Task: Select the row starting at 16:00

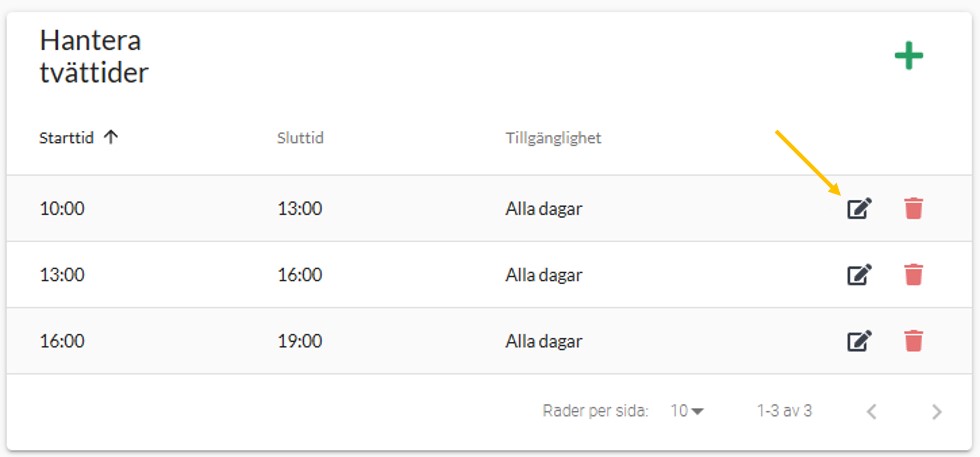Action: [x=60, y=341]
